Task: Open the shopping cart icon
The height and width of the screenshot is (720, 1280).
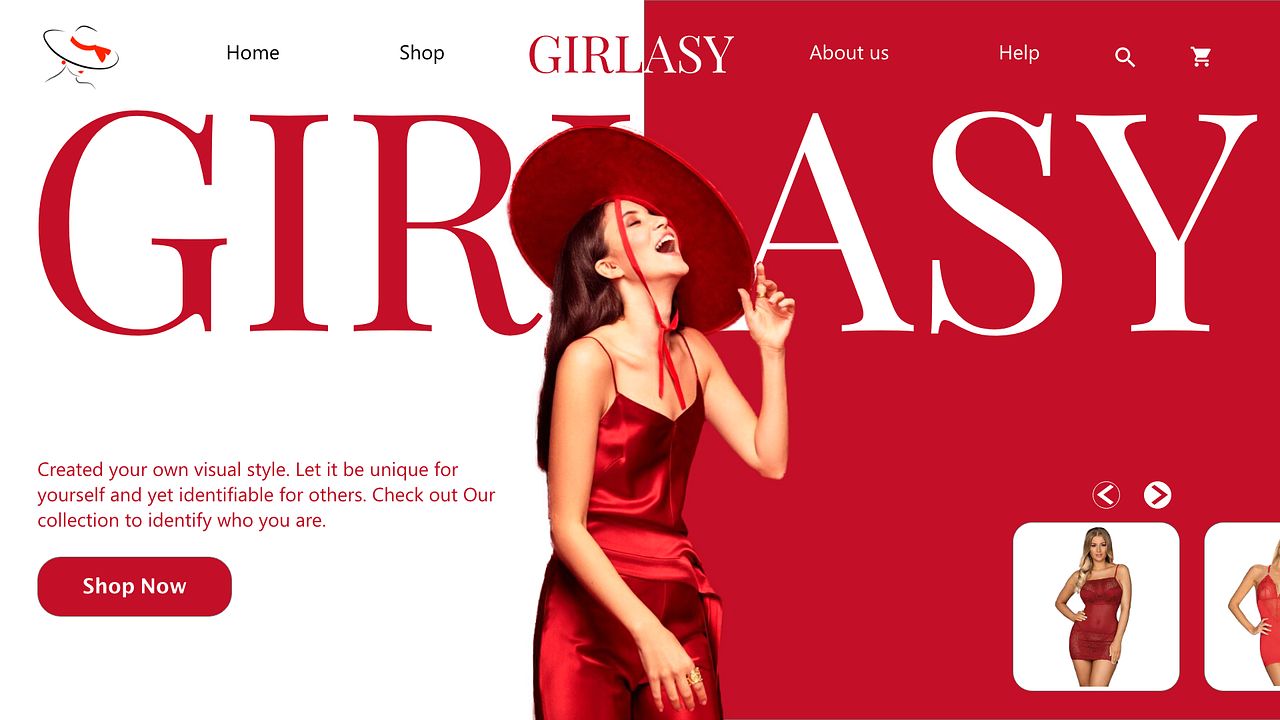Action: tap(1201, 57)
